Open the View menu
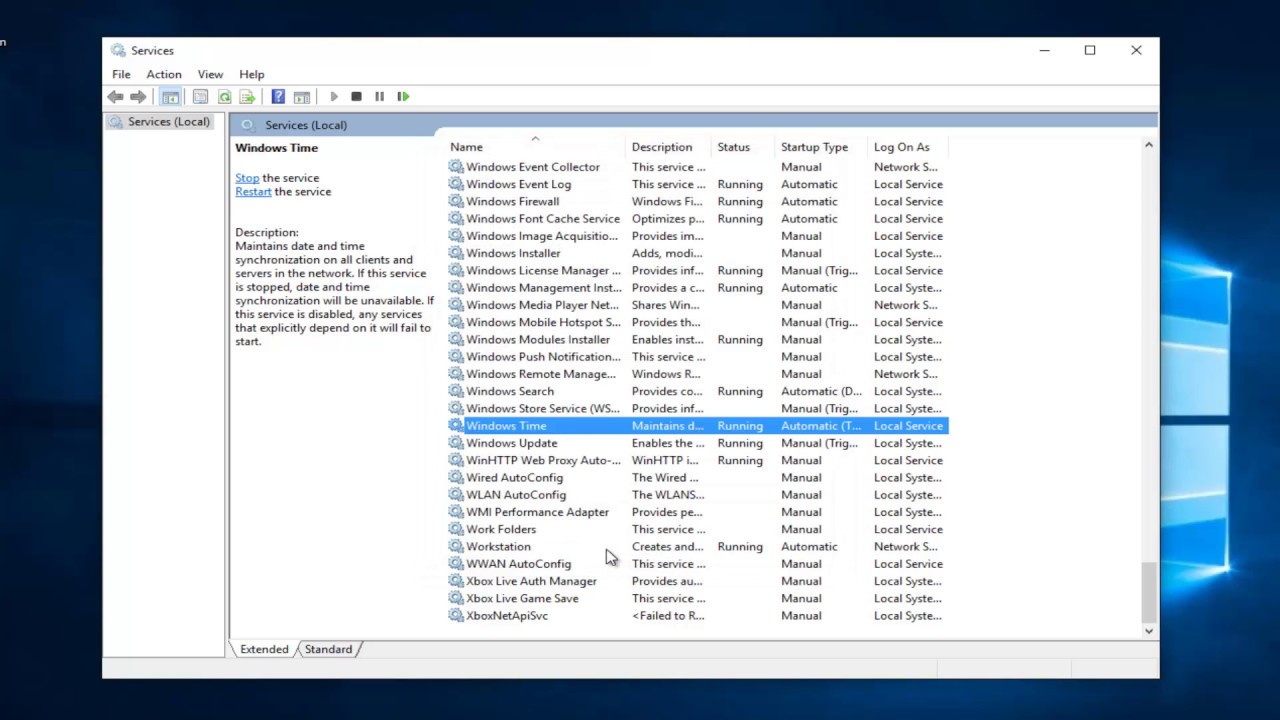 (210, 74)
